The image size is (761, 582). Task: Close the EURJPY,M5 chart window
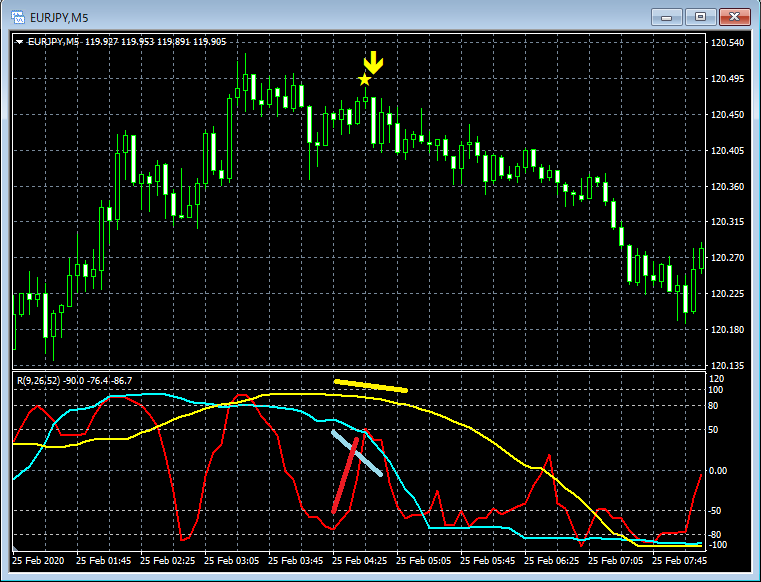[734, 17]
